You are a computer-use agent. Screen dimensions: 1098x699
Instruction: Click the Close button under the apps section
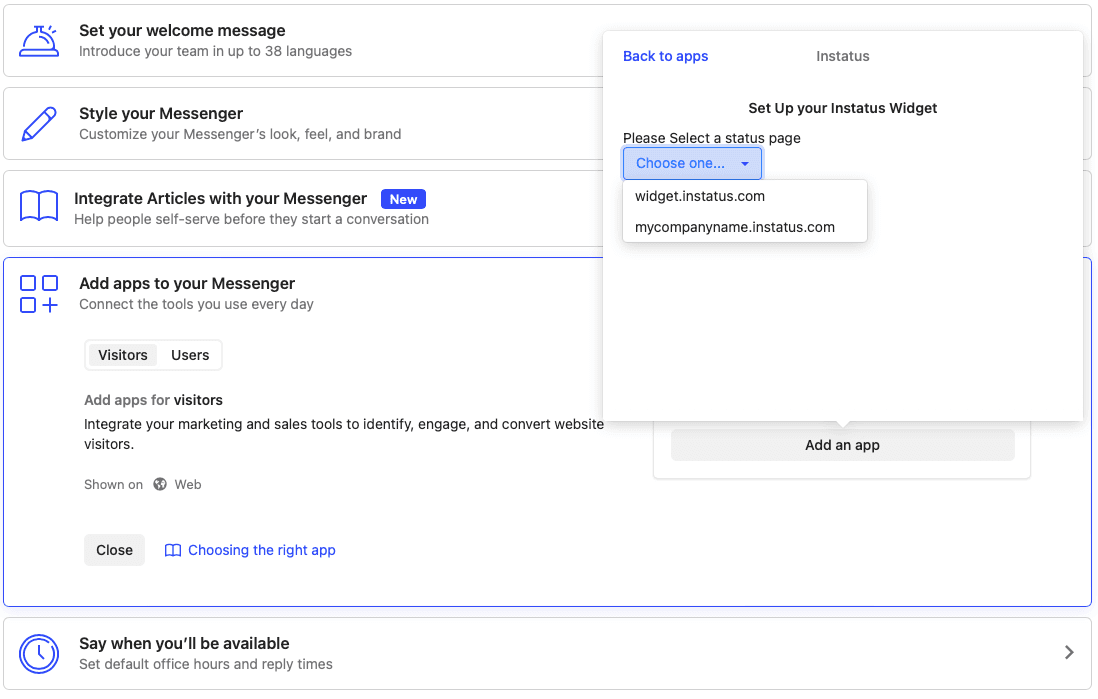[114, 550]
